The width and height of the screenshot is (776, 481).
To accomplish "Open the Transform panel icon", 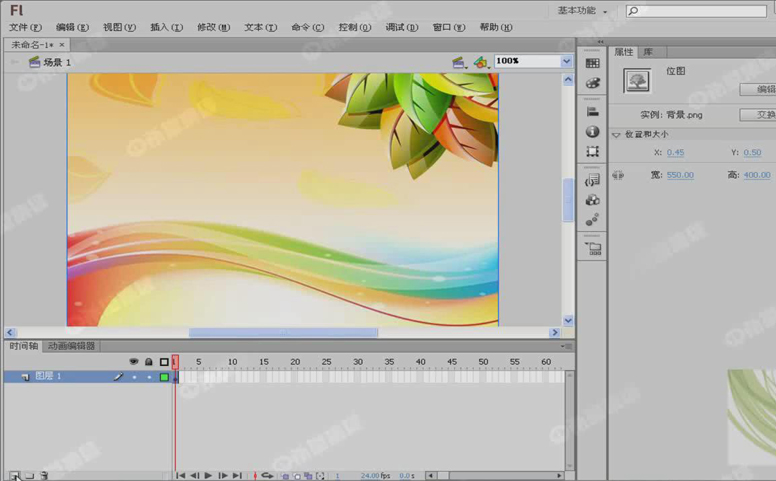I will 593,152.
